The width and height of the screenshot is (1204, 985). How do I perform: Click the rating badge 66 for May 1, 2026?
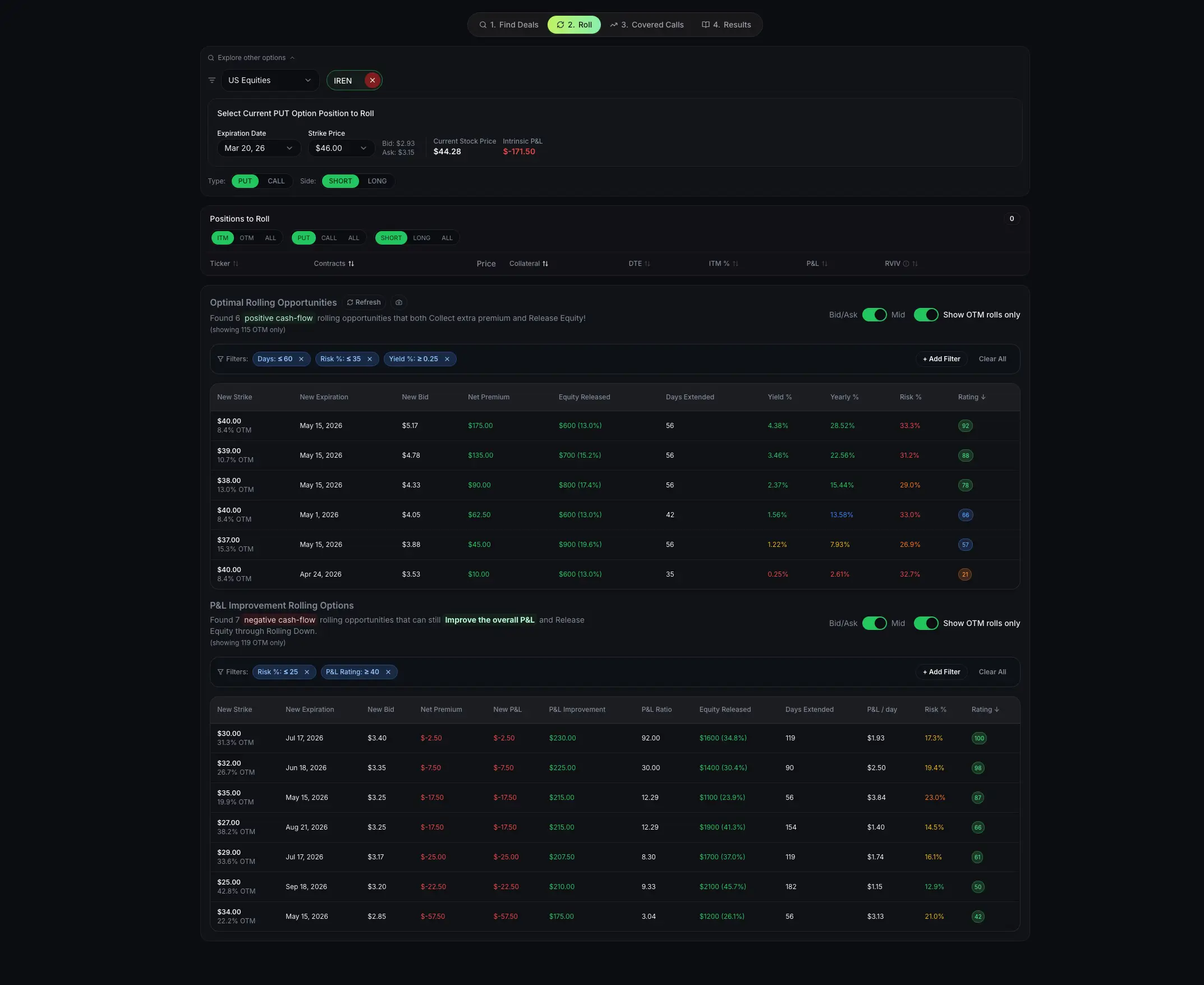965,515
